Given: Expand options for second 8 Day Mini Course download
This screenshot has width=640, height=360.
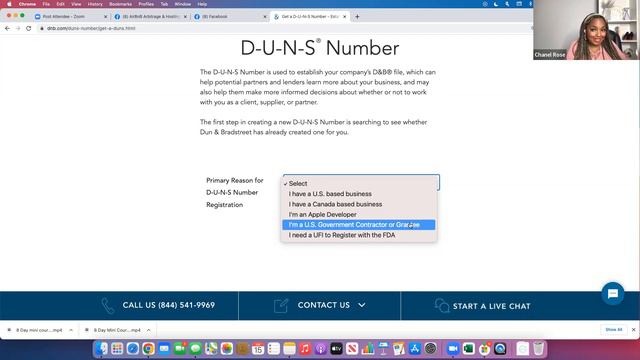Looking at the screenshot, I should click(149, 330).
